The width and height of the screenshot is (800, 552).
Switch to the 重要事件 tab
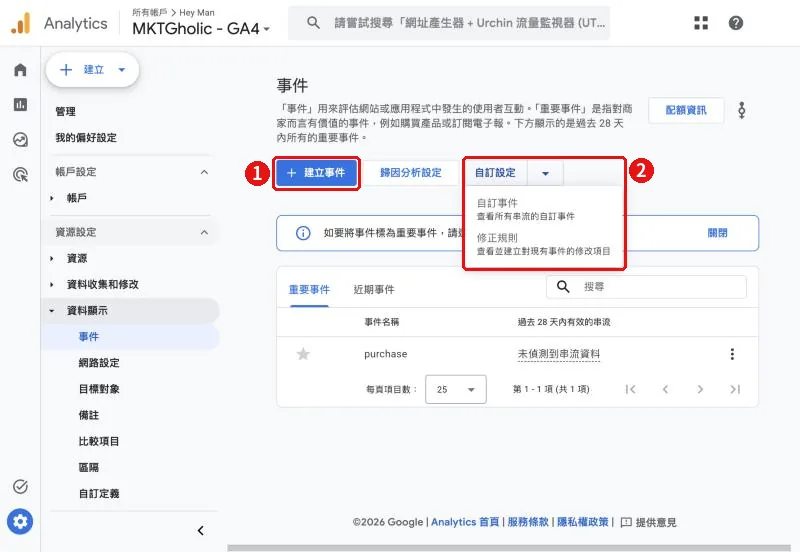tap(309, 290)
